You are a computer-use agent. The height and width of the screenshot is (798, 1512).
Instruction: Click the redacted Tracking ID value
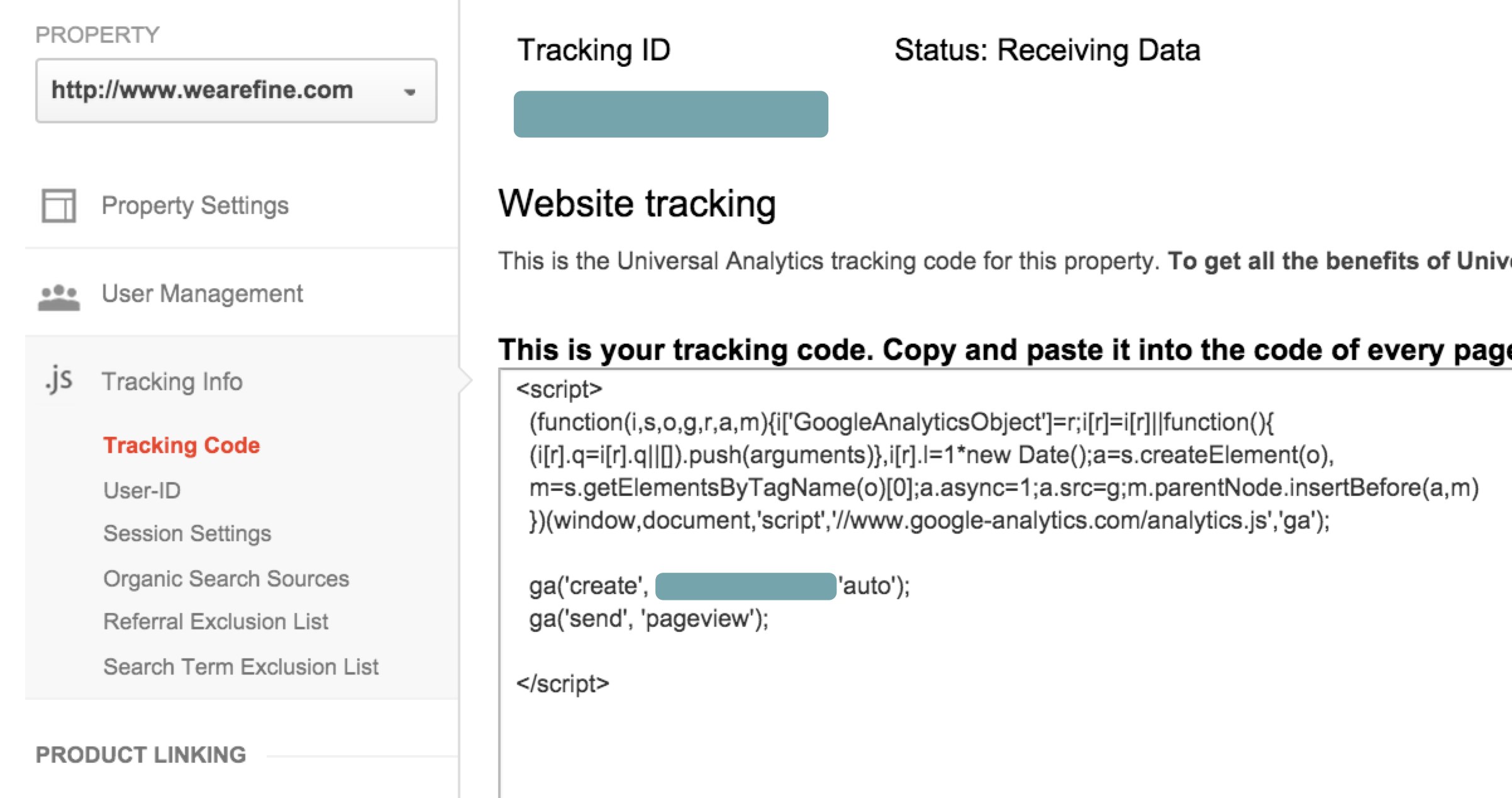coord(670,114)
